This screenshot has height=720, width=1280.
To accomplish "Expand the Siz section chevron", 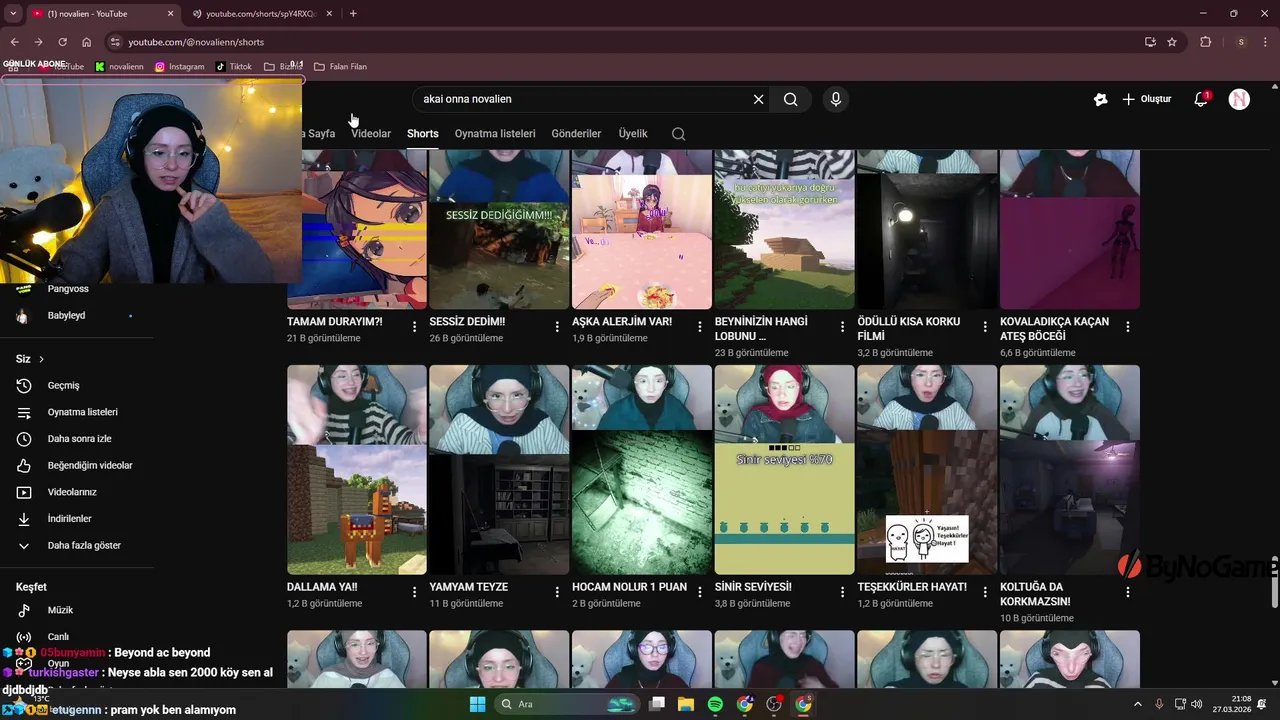I will coord(41,359).
